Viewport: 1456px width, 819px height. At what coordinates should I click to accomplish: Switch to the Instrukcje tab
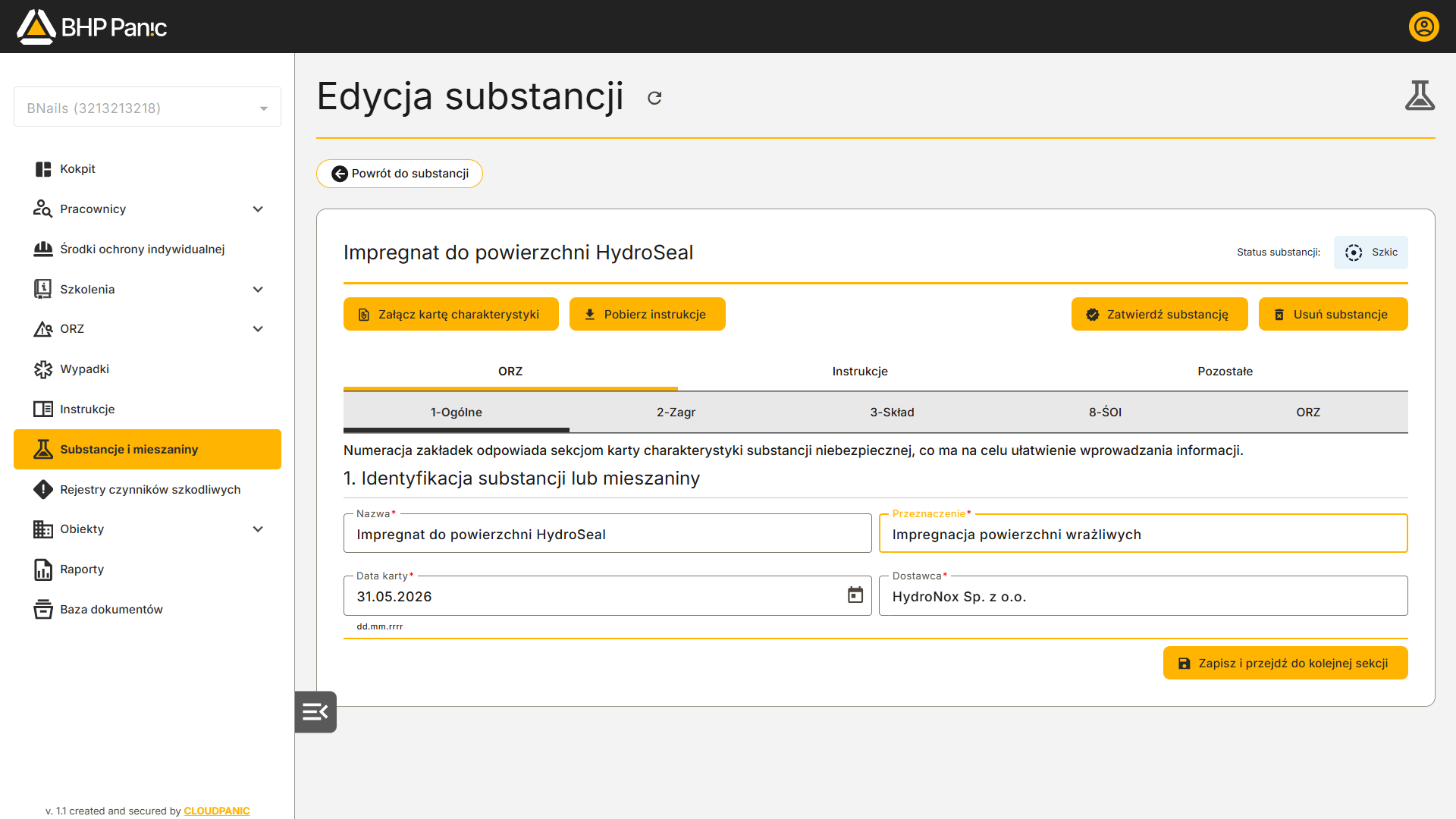click(860, 372)
